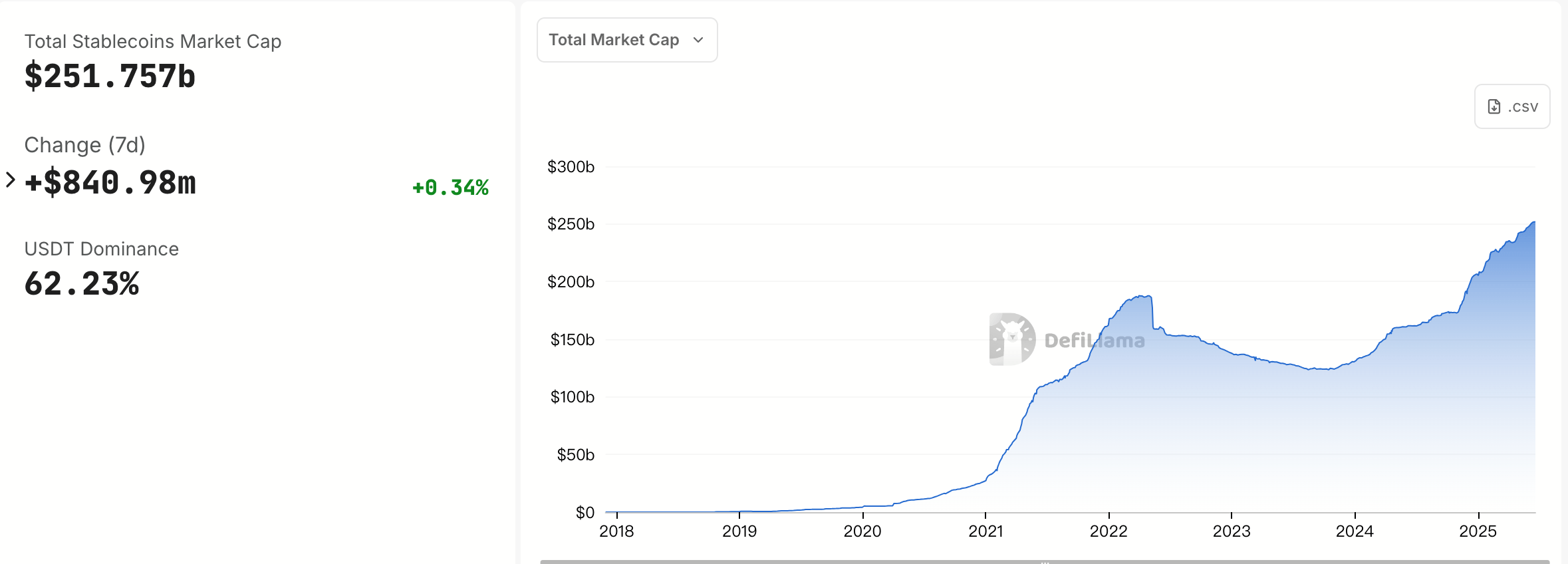This screenshot has height=564, width=1568.
Task: Click the Change (7d) label
Action: 84,145
